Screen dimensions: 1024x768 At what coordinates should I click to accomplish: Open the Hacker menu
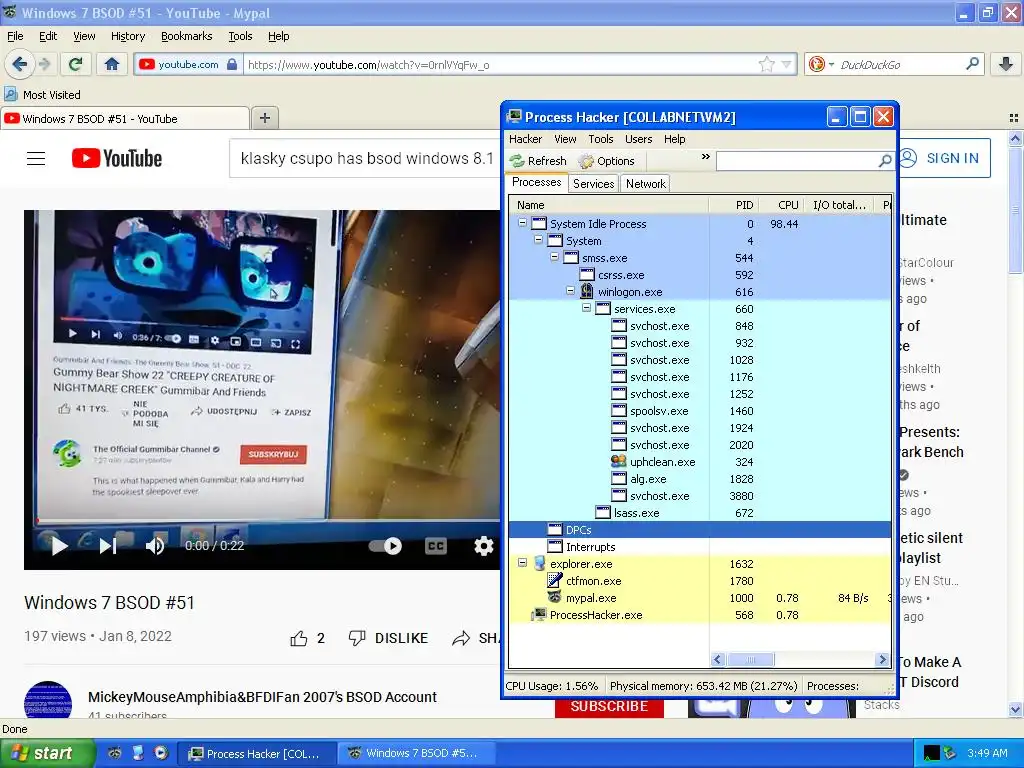tap(526, 139)
